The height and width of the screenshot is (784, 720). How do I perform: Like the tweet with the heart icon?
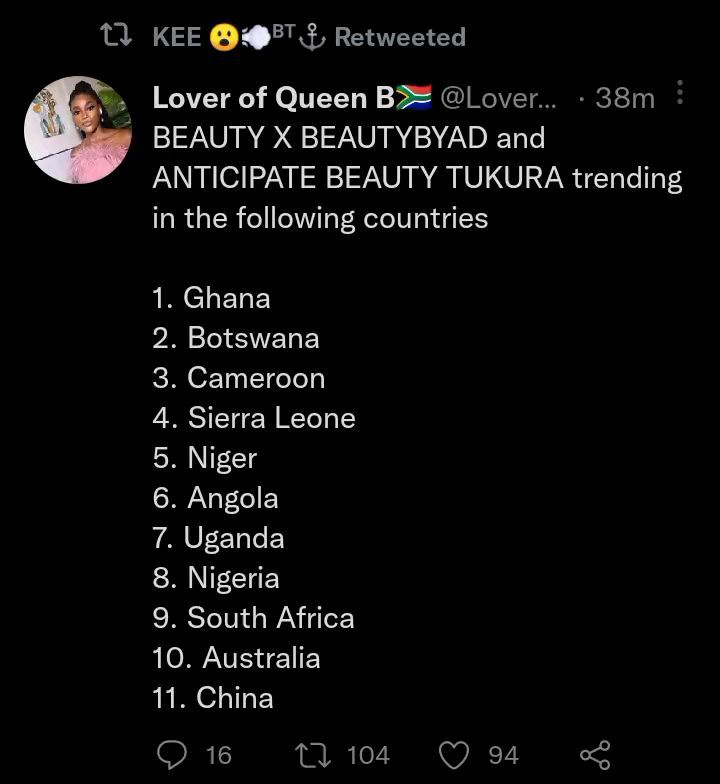455,754
